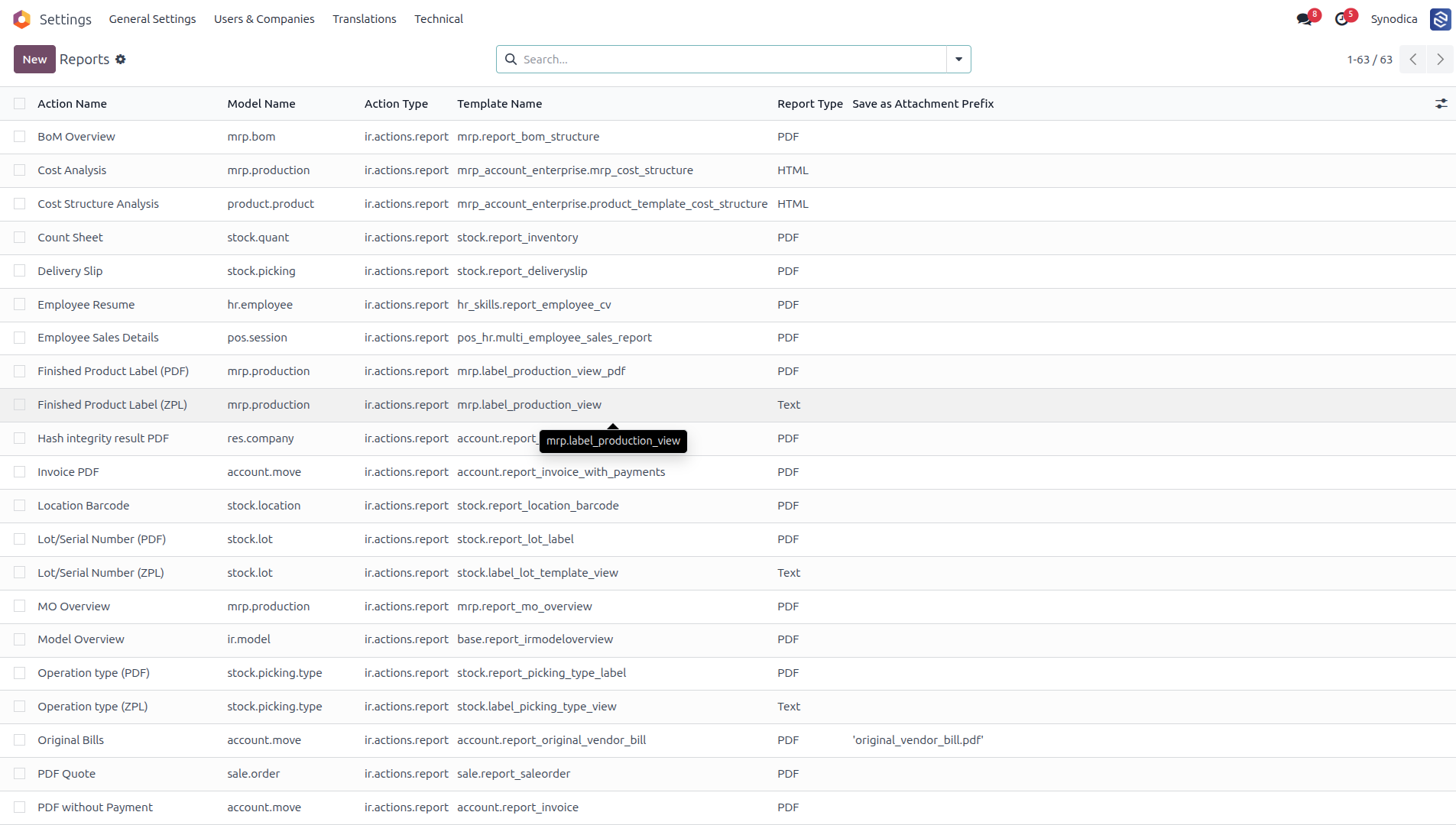Toggle the search options dropdown

pyautogui.click(x=958, y=60)
